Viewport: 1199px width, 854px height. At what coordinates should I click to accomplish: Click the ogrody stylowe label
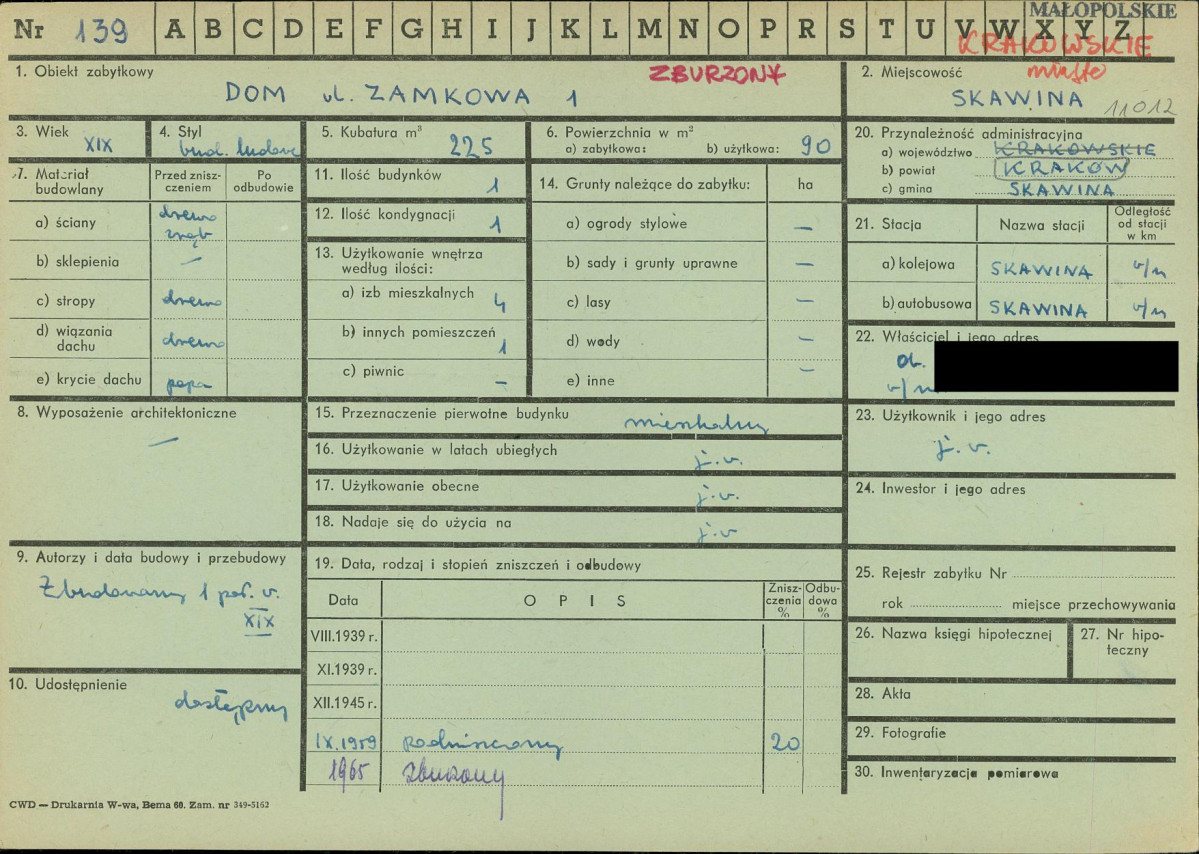coord(626,224)
